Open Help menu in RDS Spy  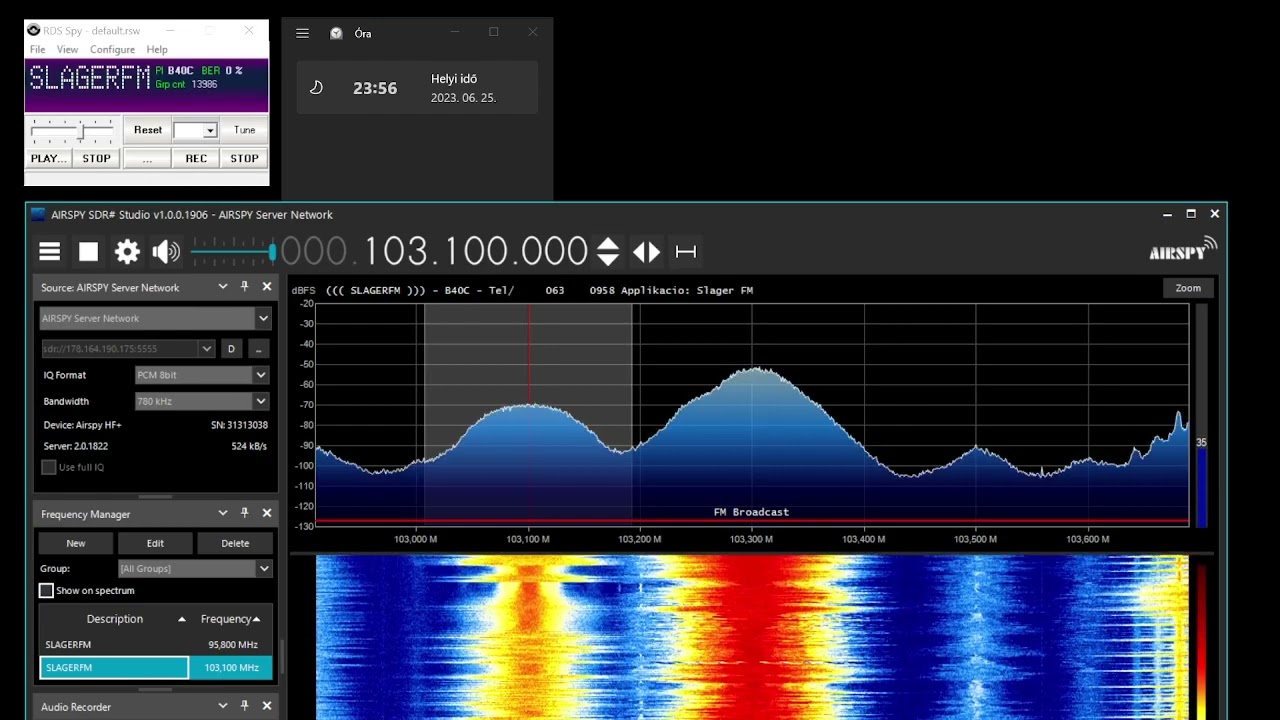pyautogui.click(x=157, y=49)
